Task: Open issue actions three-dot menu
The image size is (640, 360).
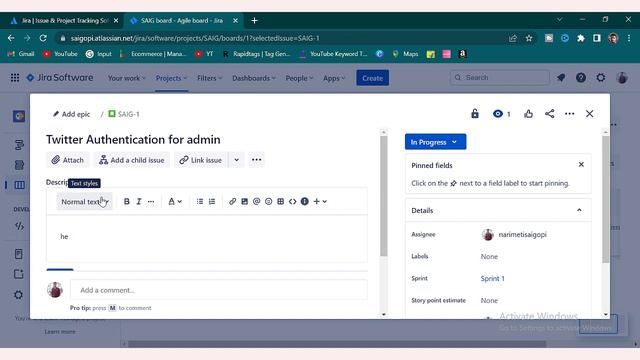Action: (569, 114)
